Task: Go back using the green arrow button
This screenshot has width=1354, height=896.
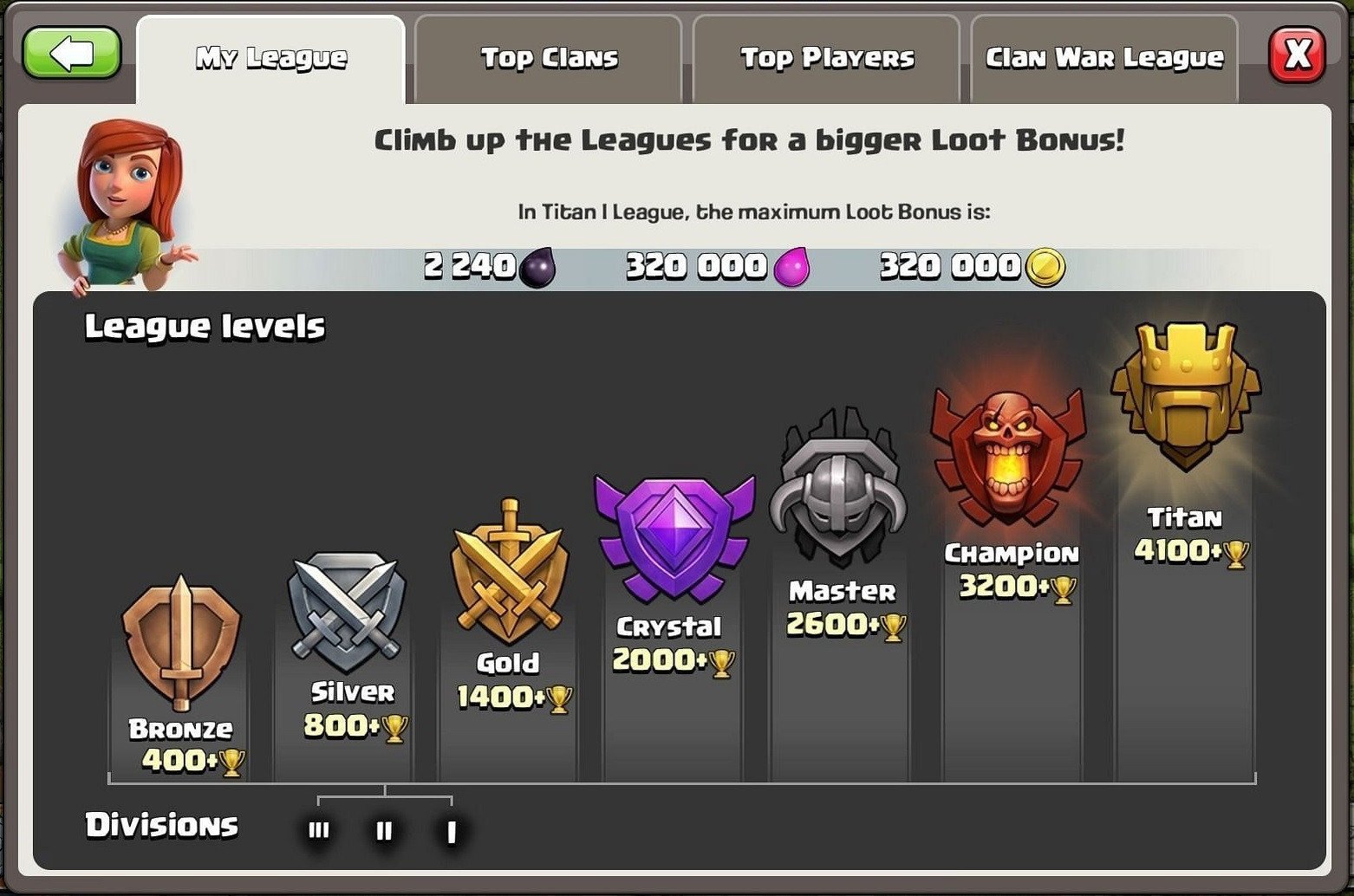Action: 71,53
